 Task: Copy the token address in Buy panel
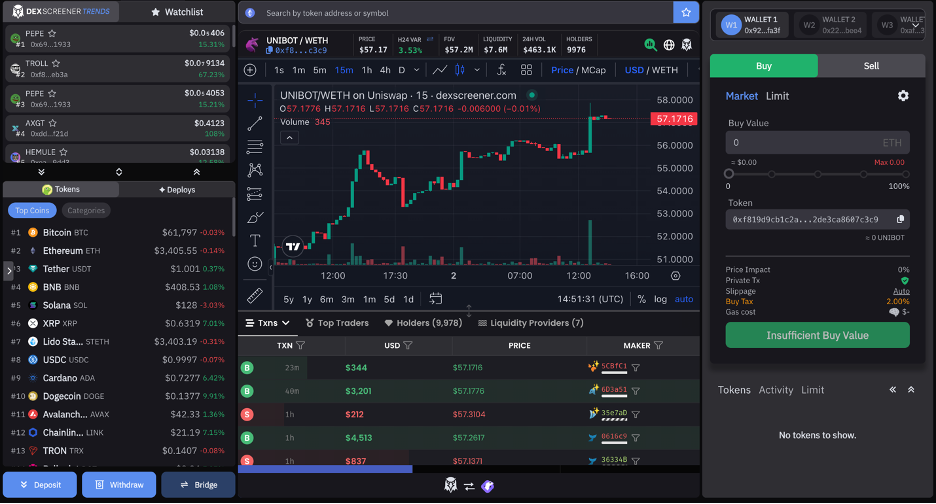click(900, 219)
